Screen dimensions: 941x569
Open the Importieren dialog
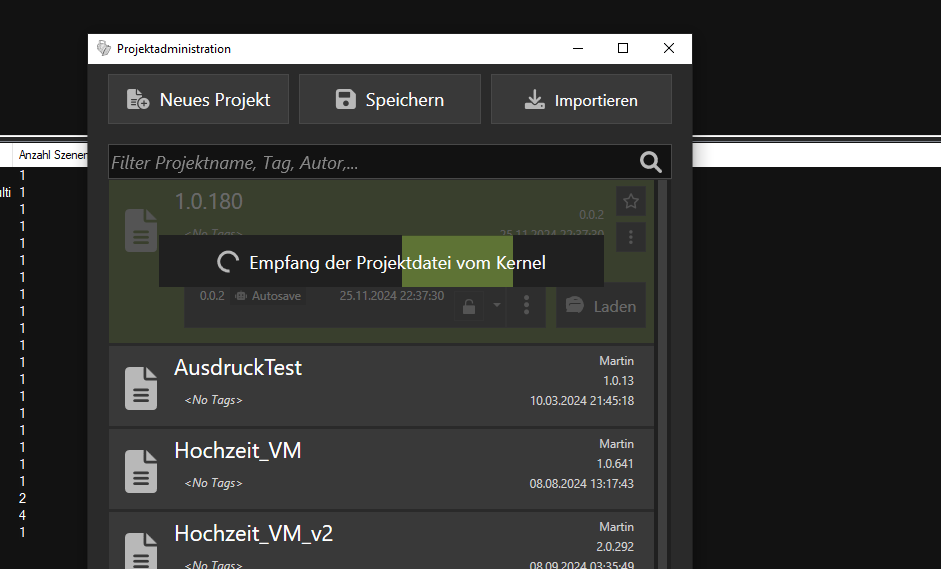tap(581, 99)
